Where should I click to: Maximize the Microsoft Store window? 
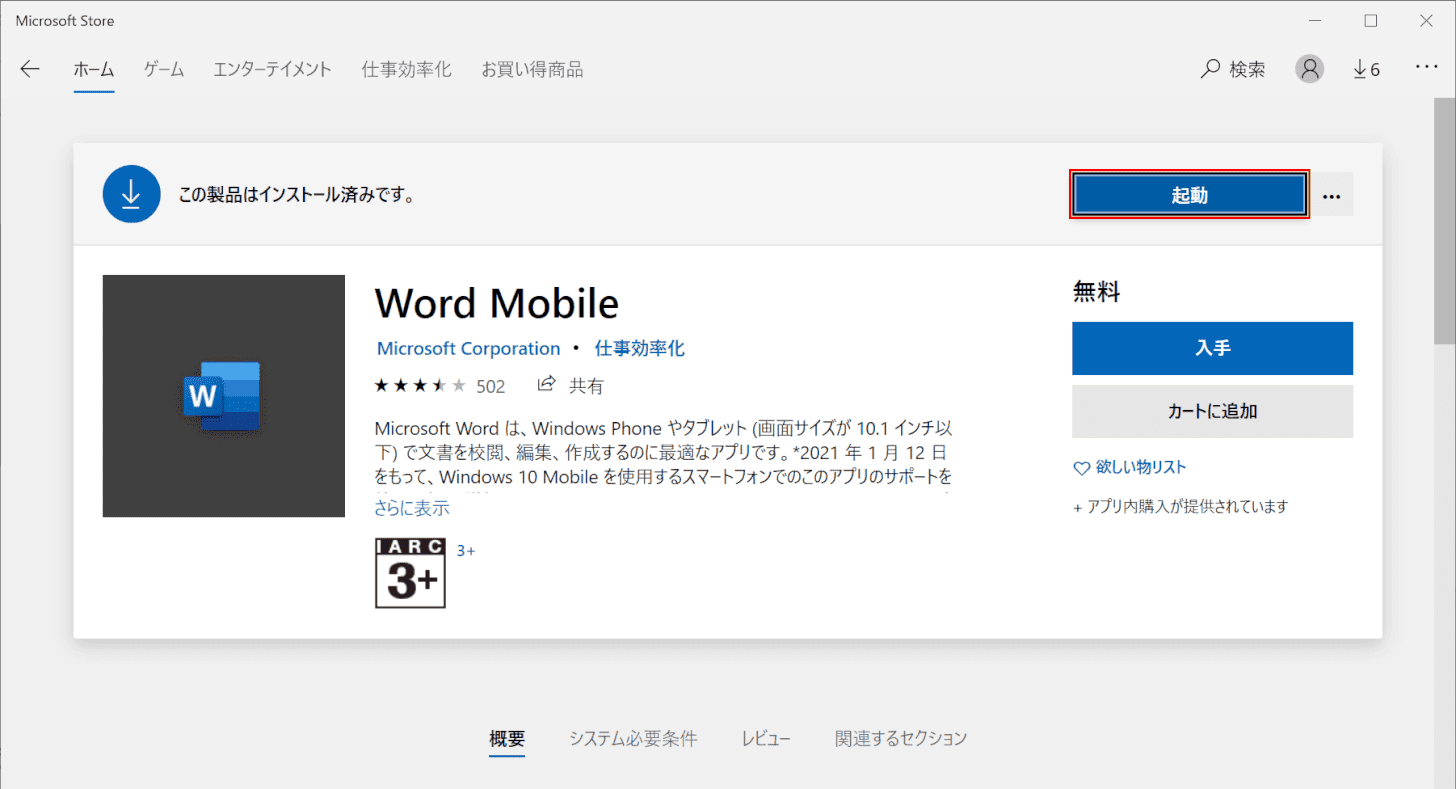click(x=1371, y=20)
